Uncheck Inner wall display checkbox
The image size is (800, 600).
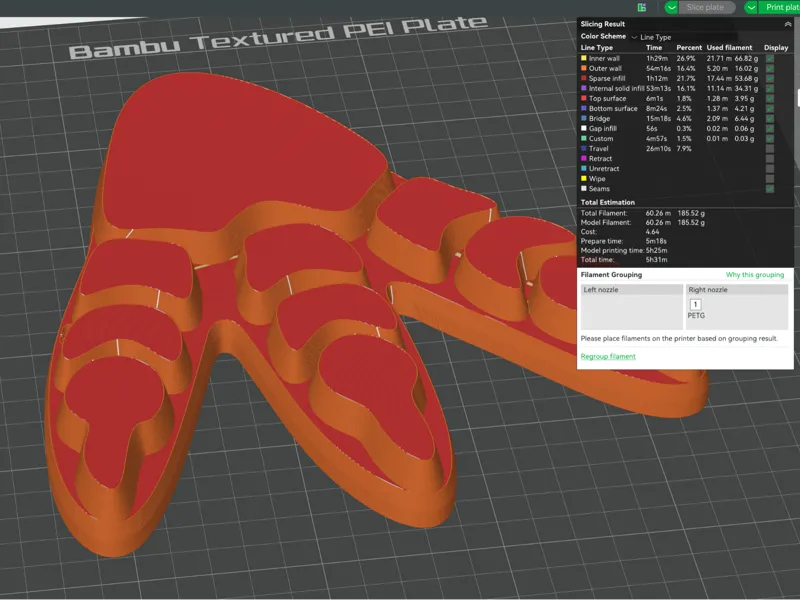click(x=770, y=59)
